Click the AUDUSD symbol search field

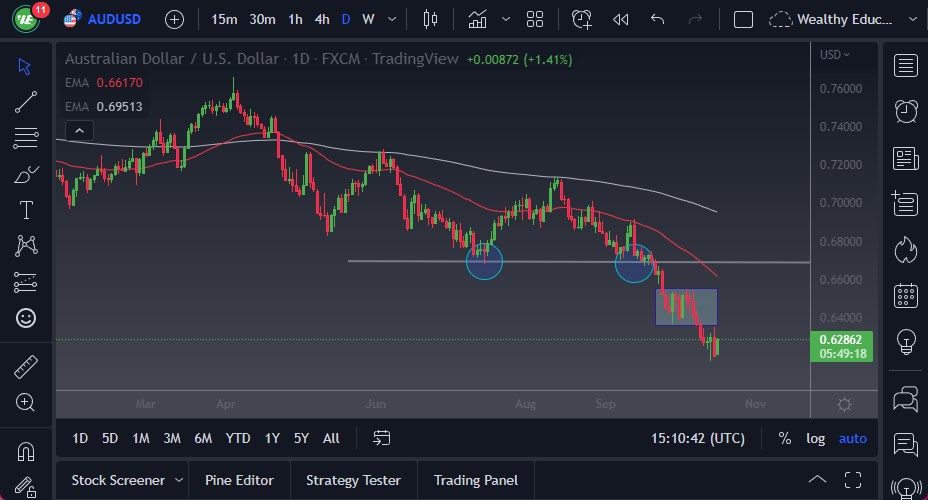pyautogui.click(x=113, y=19)
